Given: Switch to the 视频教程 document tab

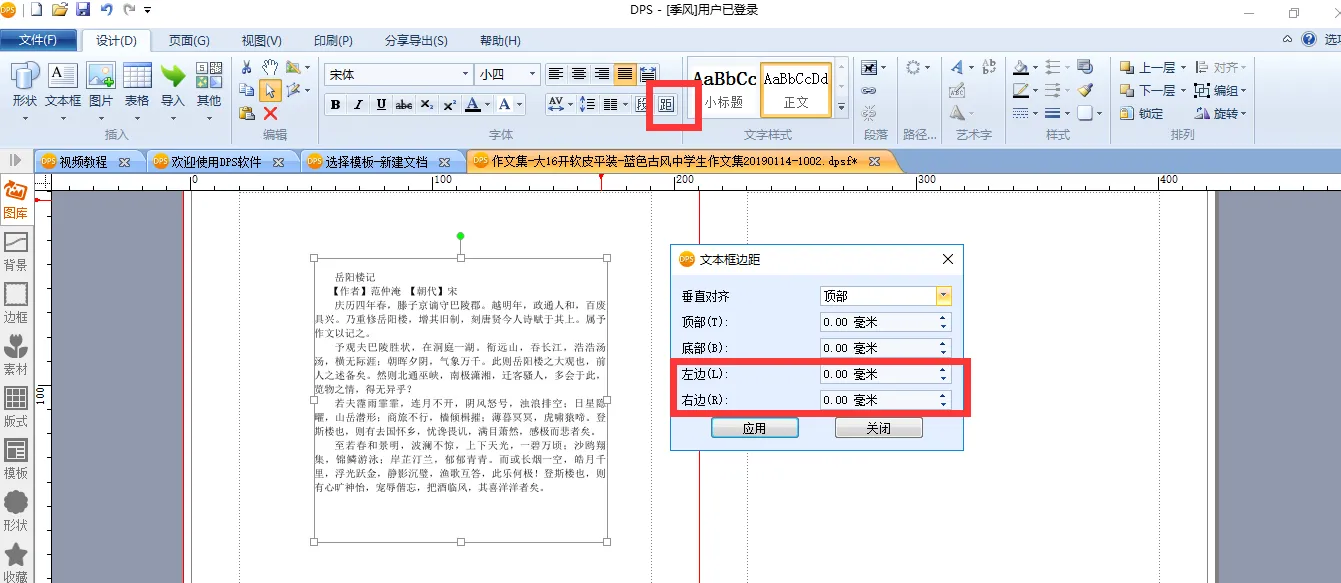Looking at the screenshot, I should pyautogui.click(x=84, y=161).
